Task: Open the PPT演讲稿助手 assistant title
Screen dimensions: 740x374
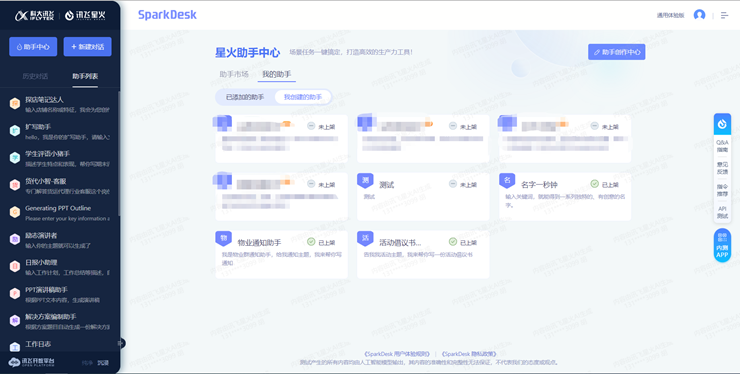Action: pyautogui.click(x=46, y=289)
